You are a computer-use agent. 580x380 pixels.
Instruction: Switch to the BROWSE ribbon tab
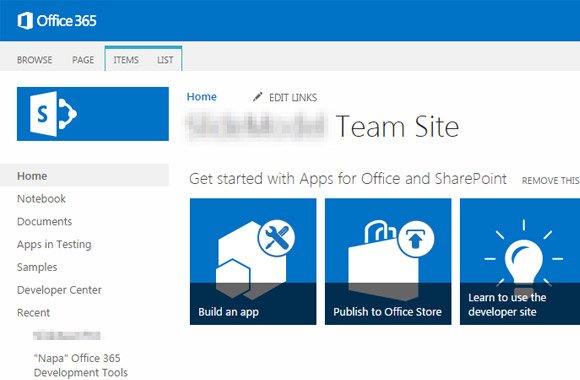click(x=34, y=60)
